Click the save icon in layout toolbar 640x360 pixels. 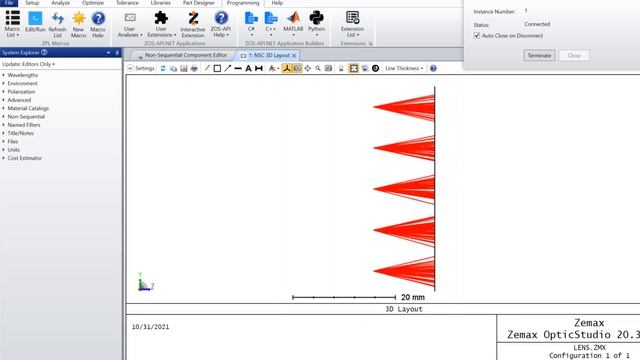click(184, 68)
